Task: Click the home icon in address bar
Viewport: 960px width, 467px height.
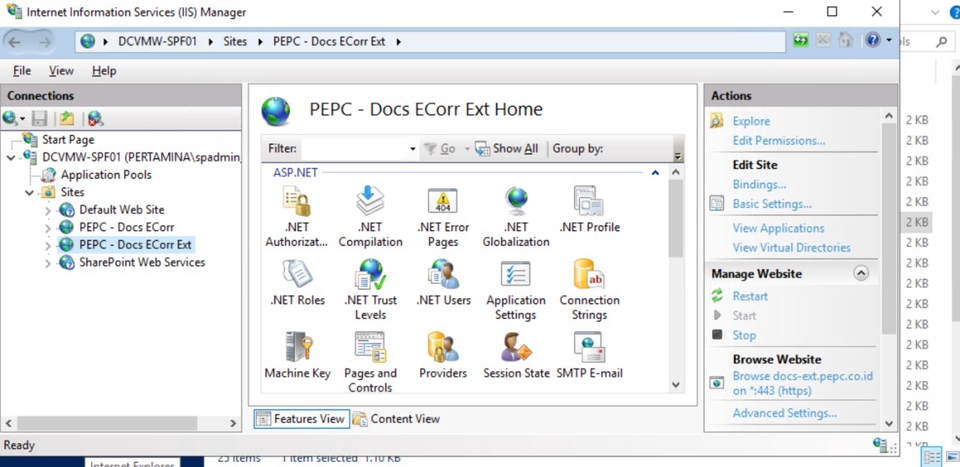Action: (x=846, y=40)
